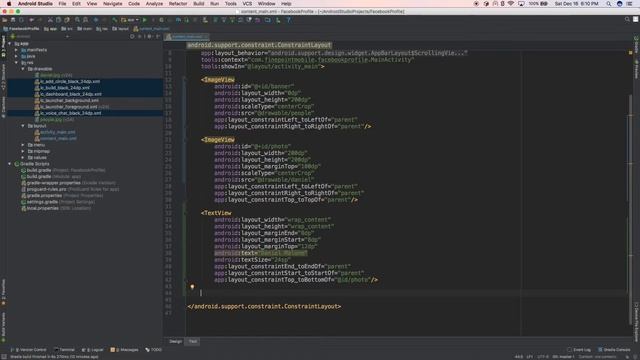This screenshot has width=640, height=360.
Task: Open the help question mark icon
Action: (289, 20)
